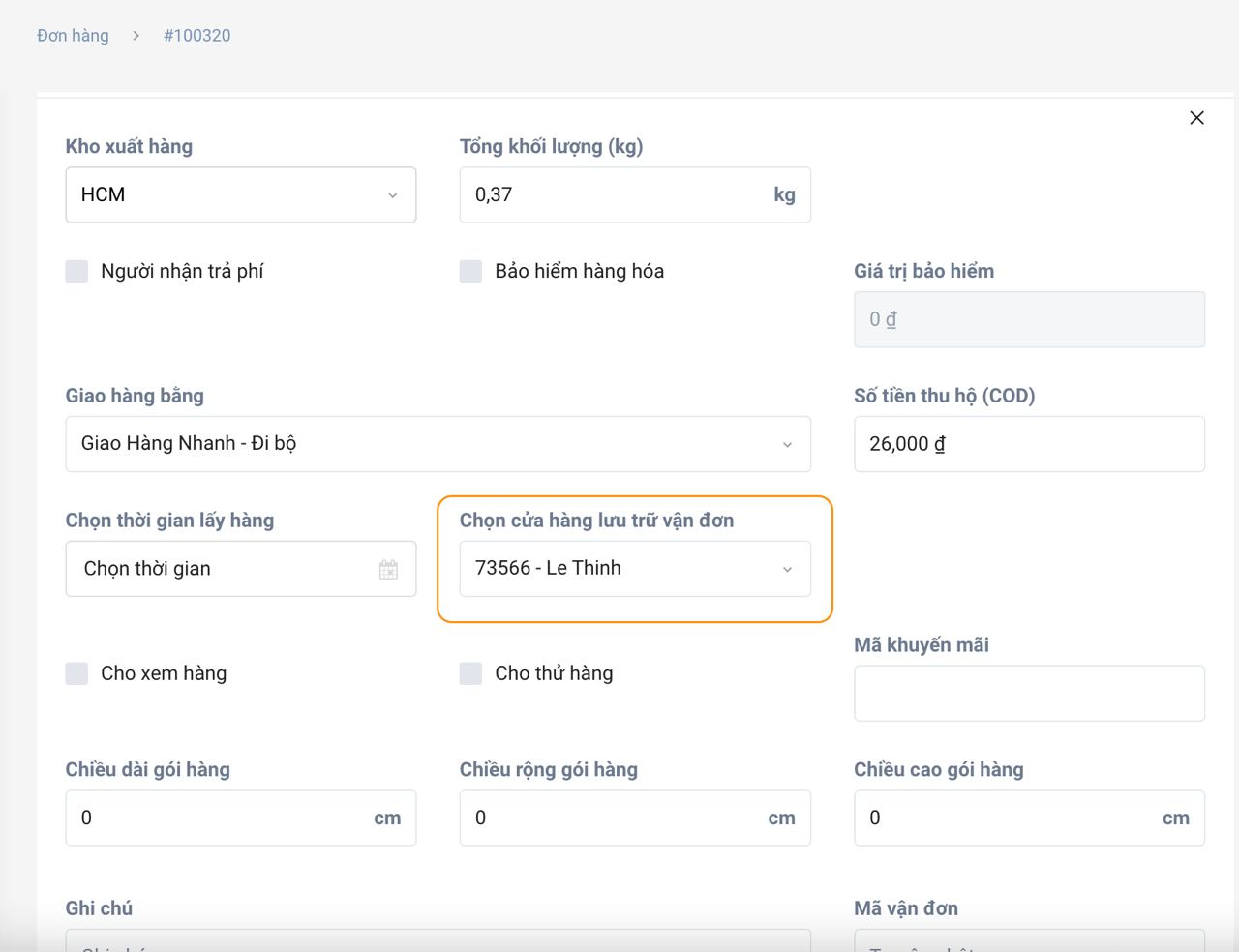Open the Kho xuất hàng HCM dropdown
This screenshot has height=952, width=1239.
[x=240, y=195]
